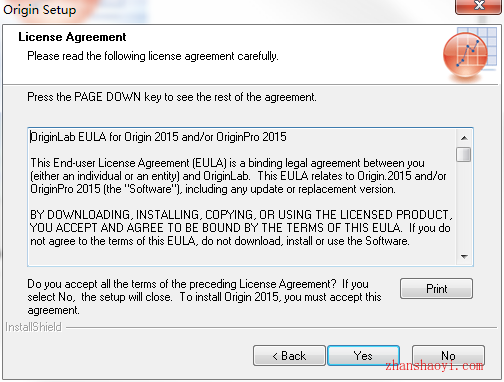Click the Origin Setup title bar text
This screenshot has width=504, height=382.
(x=40, y=10)
